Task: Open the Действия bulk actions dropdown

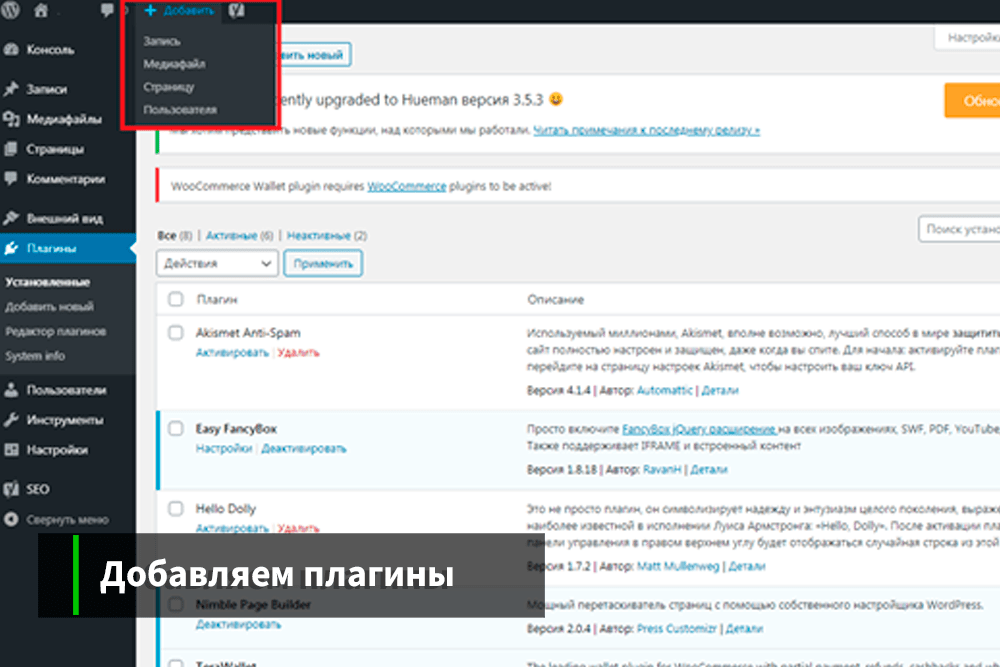Action: (x=217, y=263)
